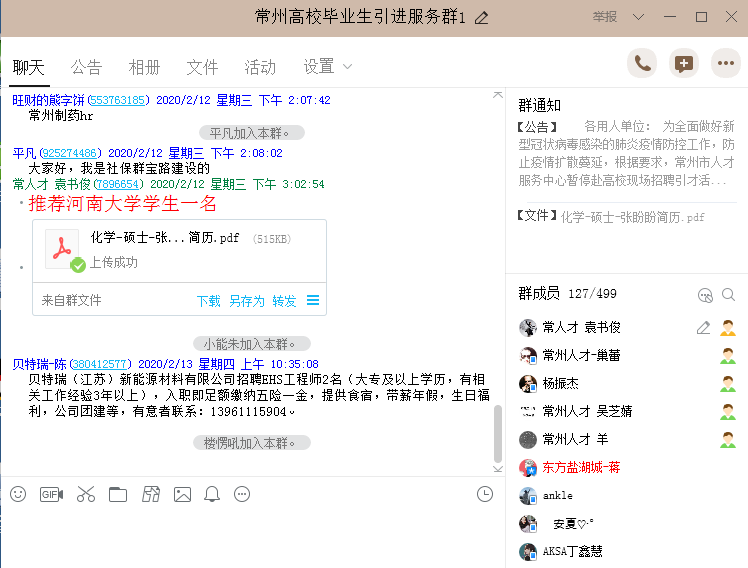This screenshot has width=748, height=568.
Task: Click 下载 to download the PDF resume
Action: pyautogui.click(x=208, y=300)
